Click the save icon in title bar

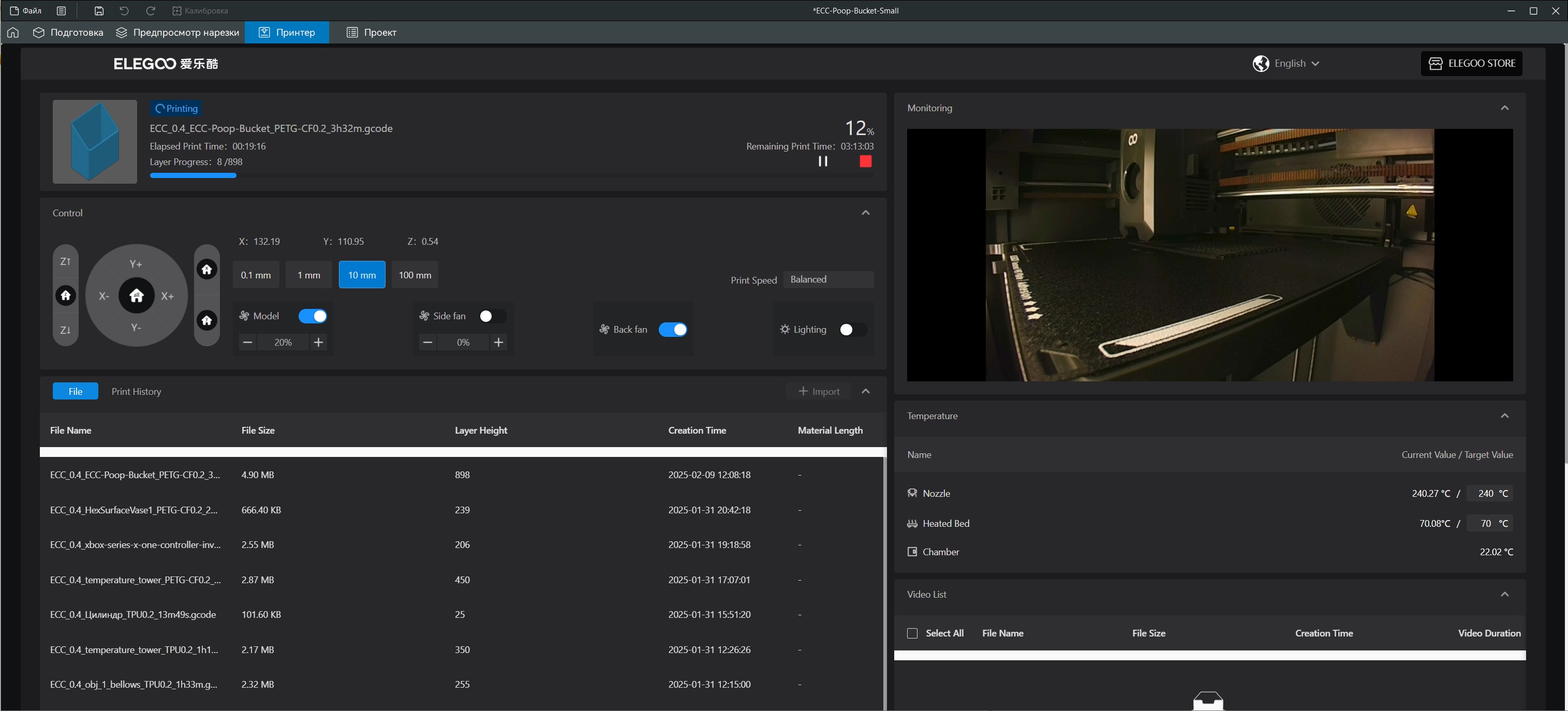pyautogui.click(x=99, y=10)
